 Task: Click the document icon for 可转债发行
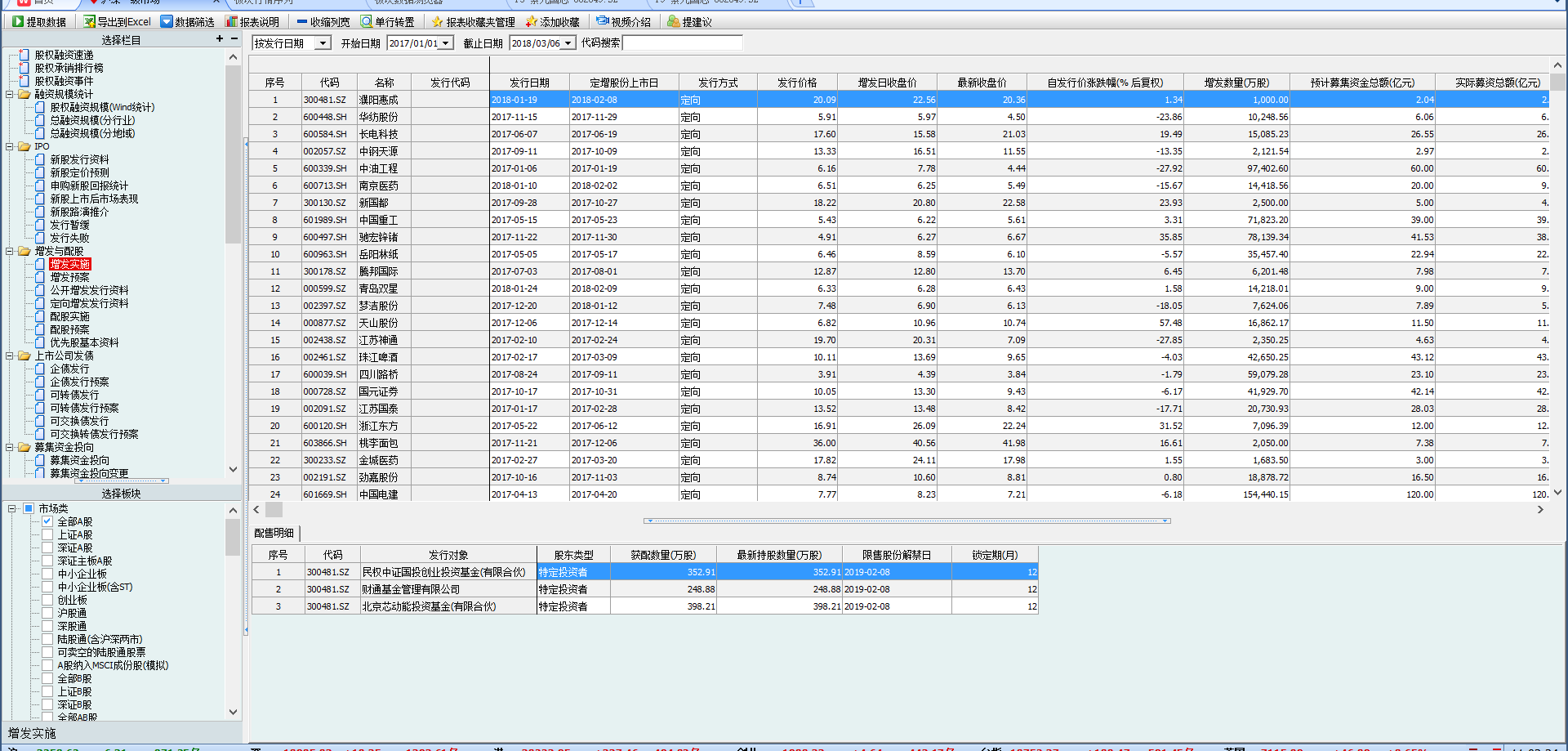pyautogui.click(x=40, y=395)
